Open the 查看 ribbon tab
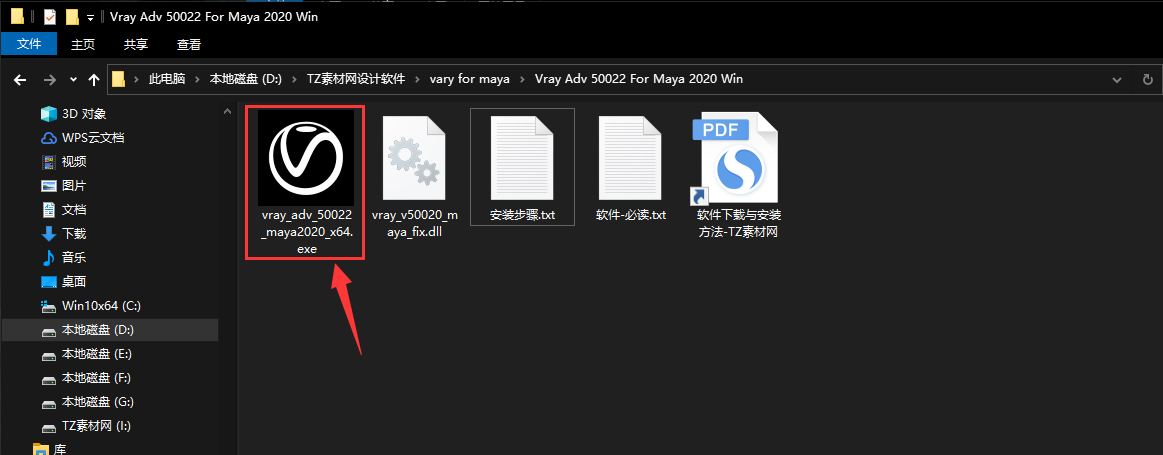This screenshot has height=455, width=1163. pyautogui.click(x=189, y=45)
